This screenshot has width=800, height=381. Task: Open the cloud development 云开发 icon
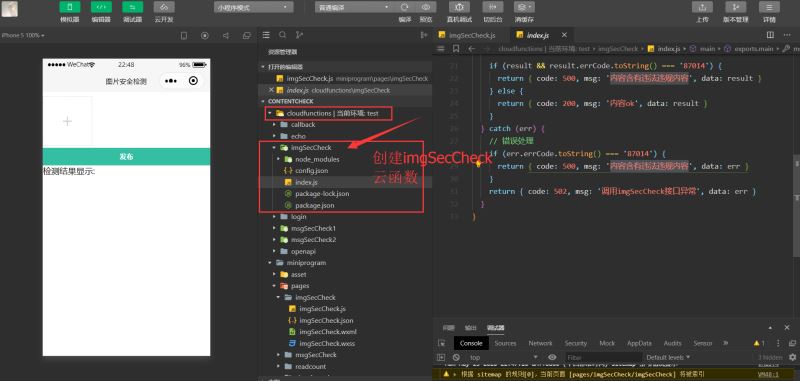pyautogui.click(x=164, y=7)
